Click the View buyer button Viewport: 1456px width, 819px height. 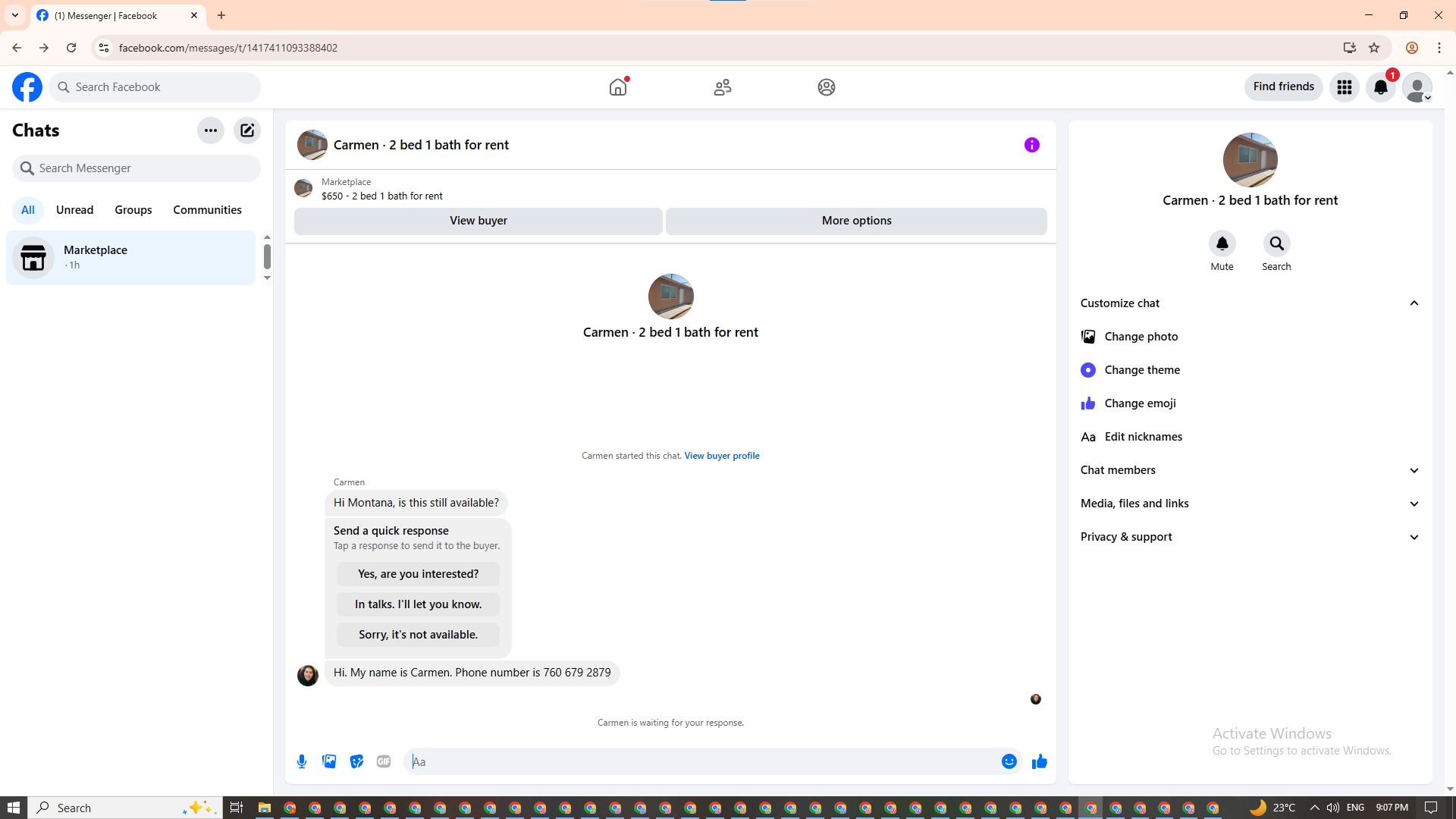(478, 221)
